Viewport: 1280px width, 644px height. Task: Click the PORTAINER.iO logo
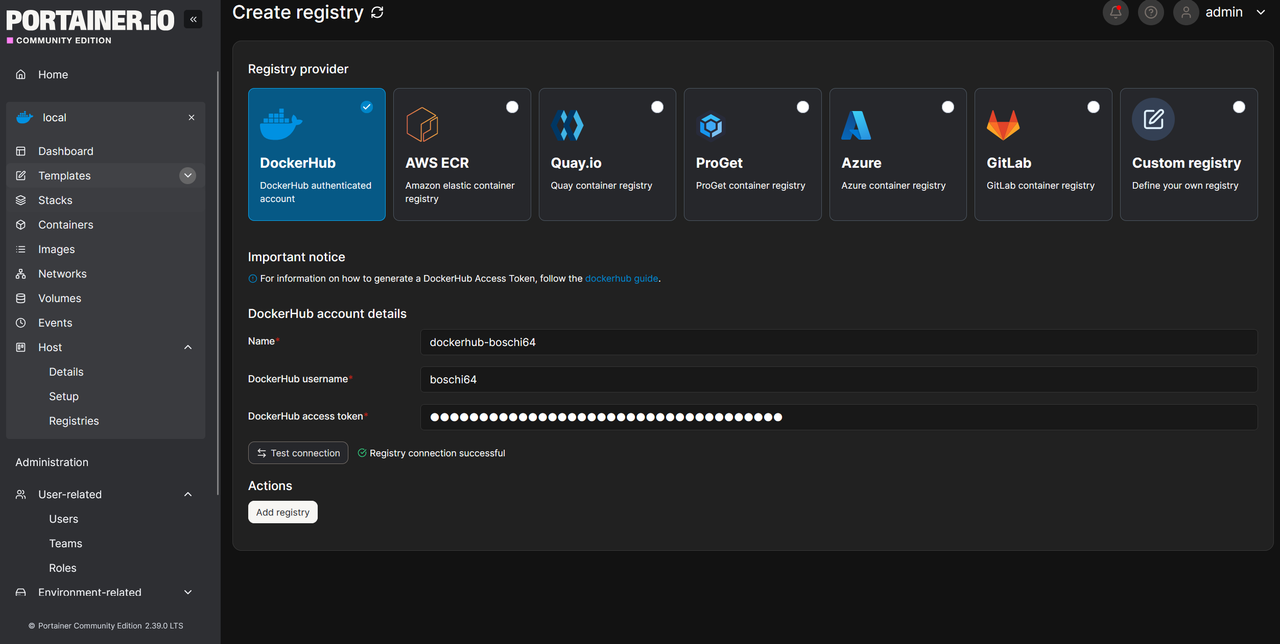point(90,20)
